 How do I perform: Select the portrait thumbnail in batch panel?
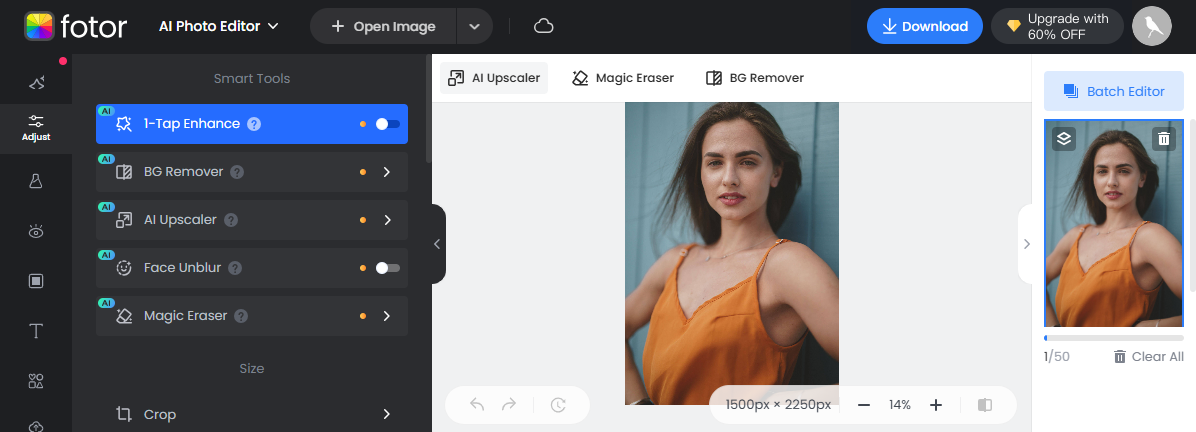[1114, 223]
